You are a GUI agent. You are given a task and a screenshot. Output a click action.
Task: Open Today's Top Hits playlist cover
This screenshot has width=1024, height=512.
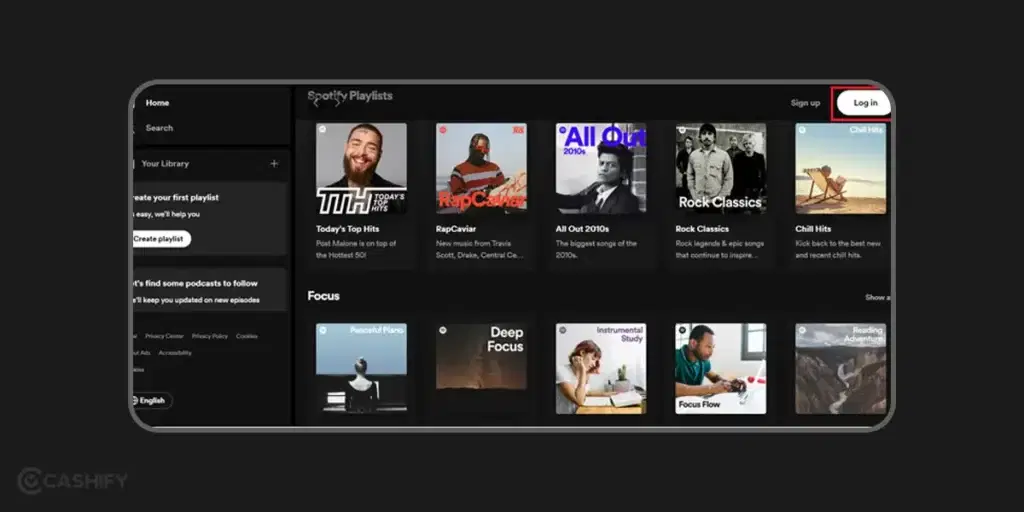click(361, 168)
